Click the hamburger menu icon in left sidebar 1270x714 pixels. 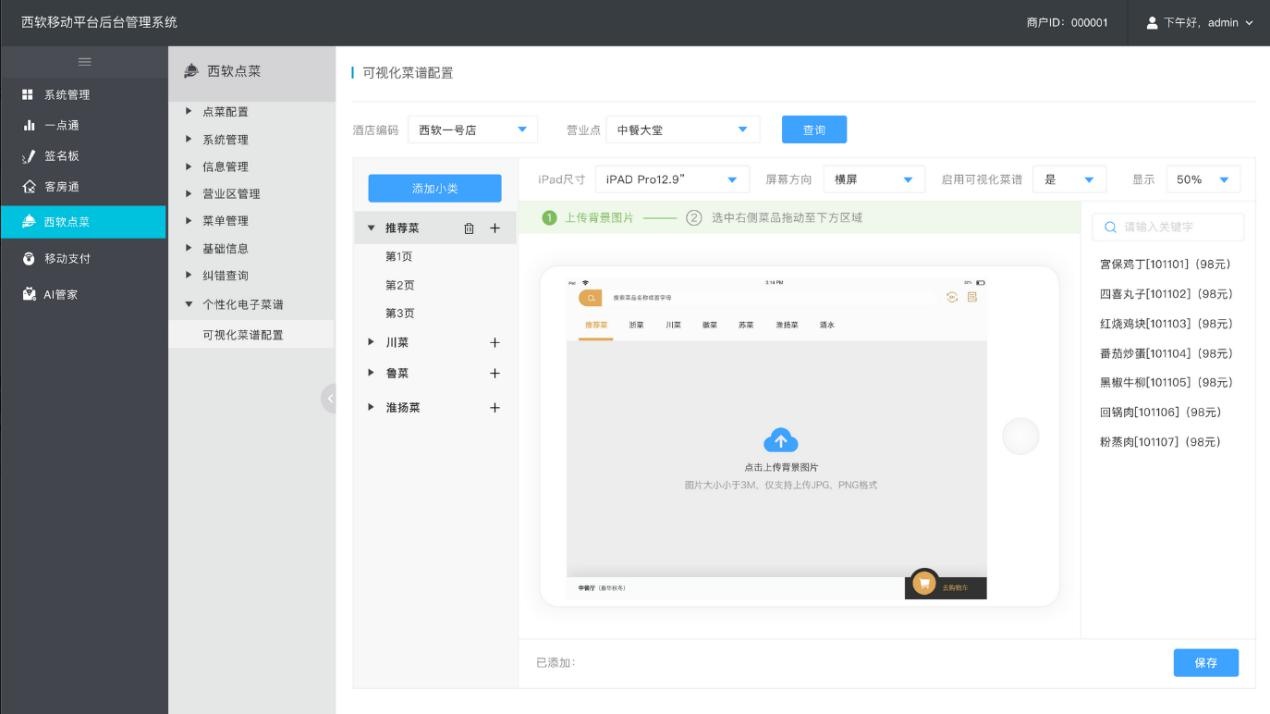pyautogui.click(x=84, y=62)
